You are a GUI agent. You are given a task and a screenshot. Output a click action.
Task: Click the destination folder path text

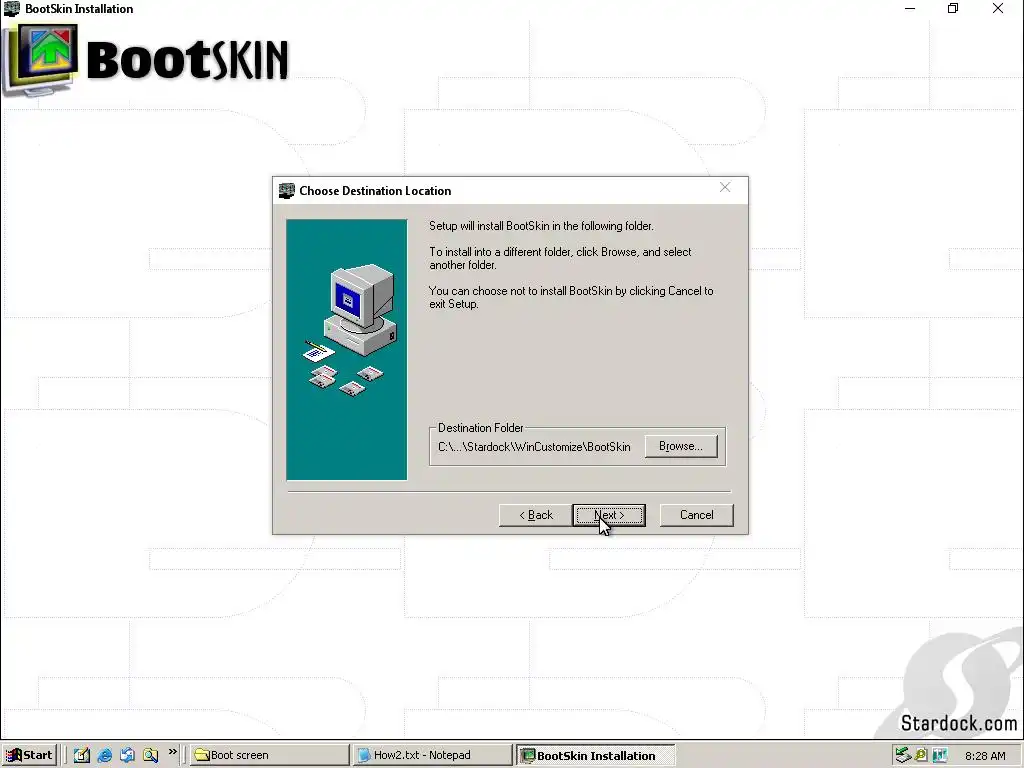tap(534, 447)
